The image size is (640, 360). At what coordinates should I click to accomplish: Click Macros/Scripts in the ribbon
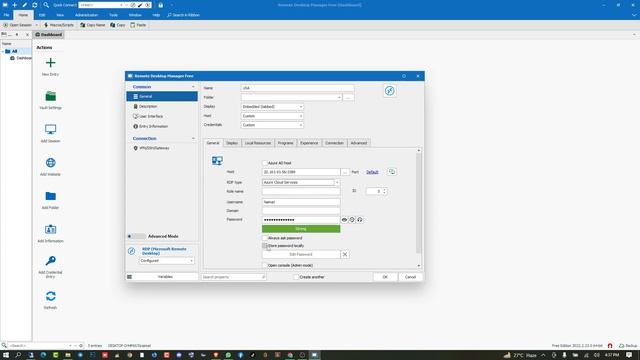(x=59, y=25)
